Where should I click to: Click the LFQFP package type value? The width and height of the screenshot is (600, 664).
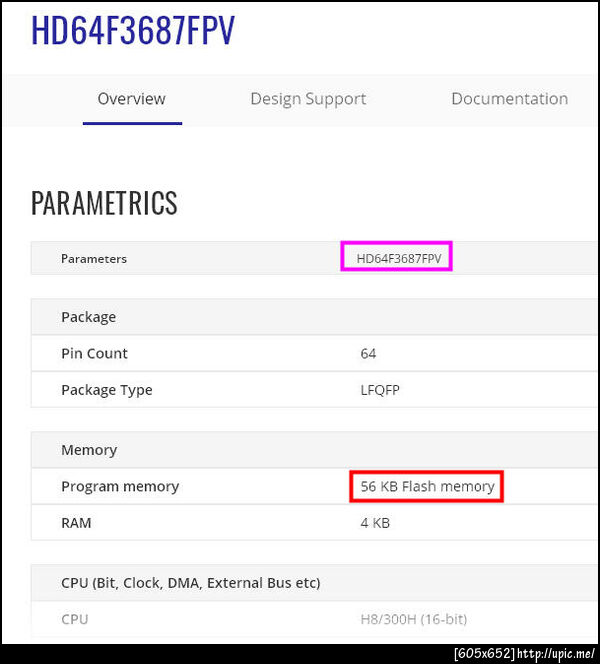pos(380,390)
